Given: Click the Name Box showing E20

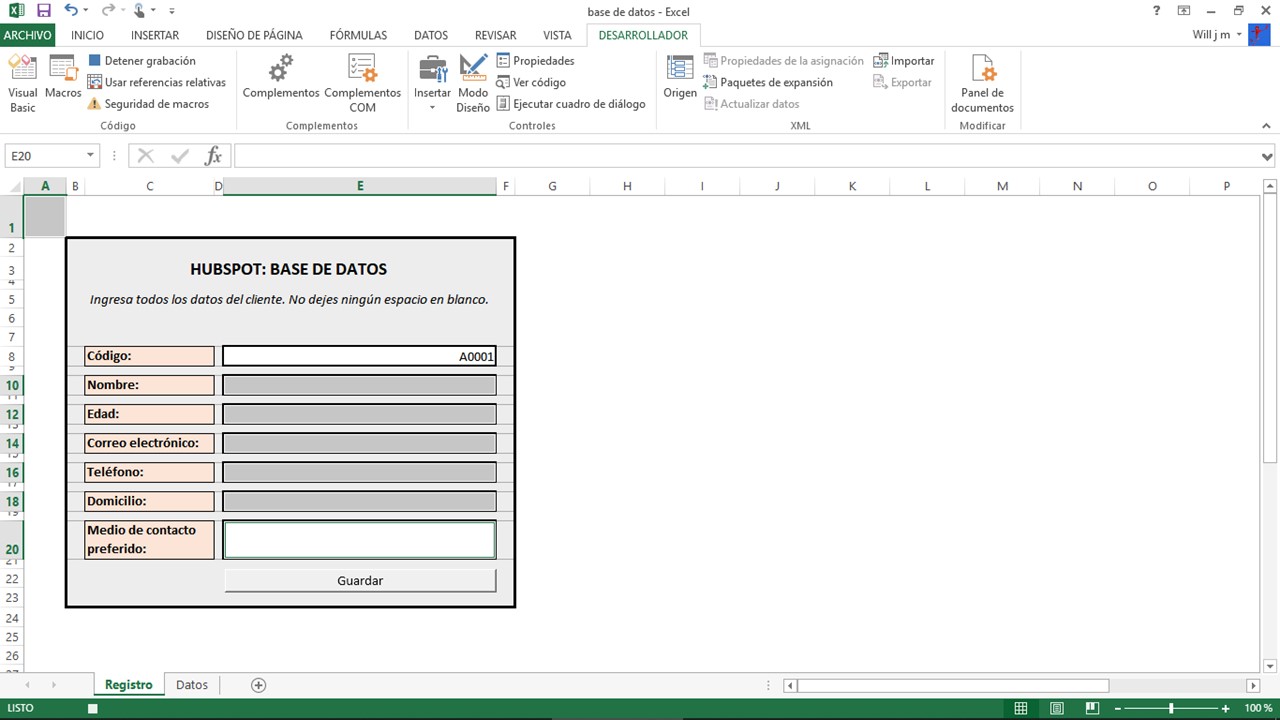Looking at the screenshot, I should [44, 156].
